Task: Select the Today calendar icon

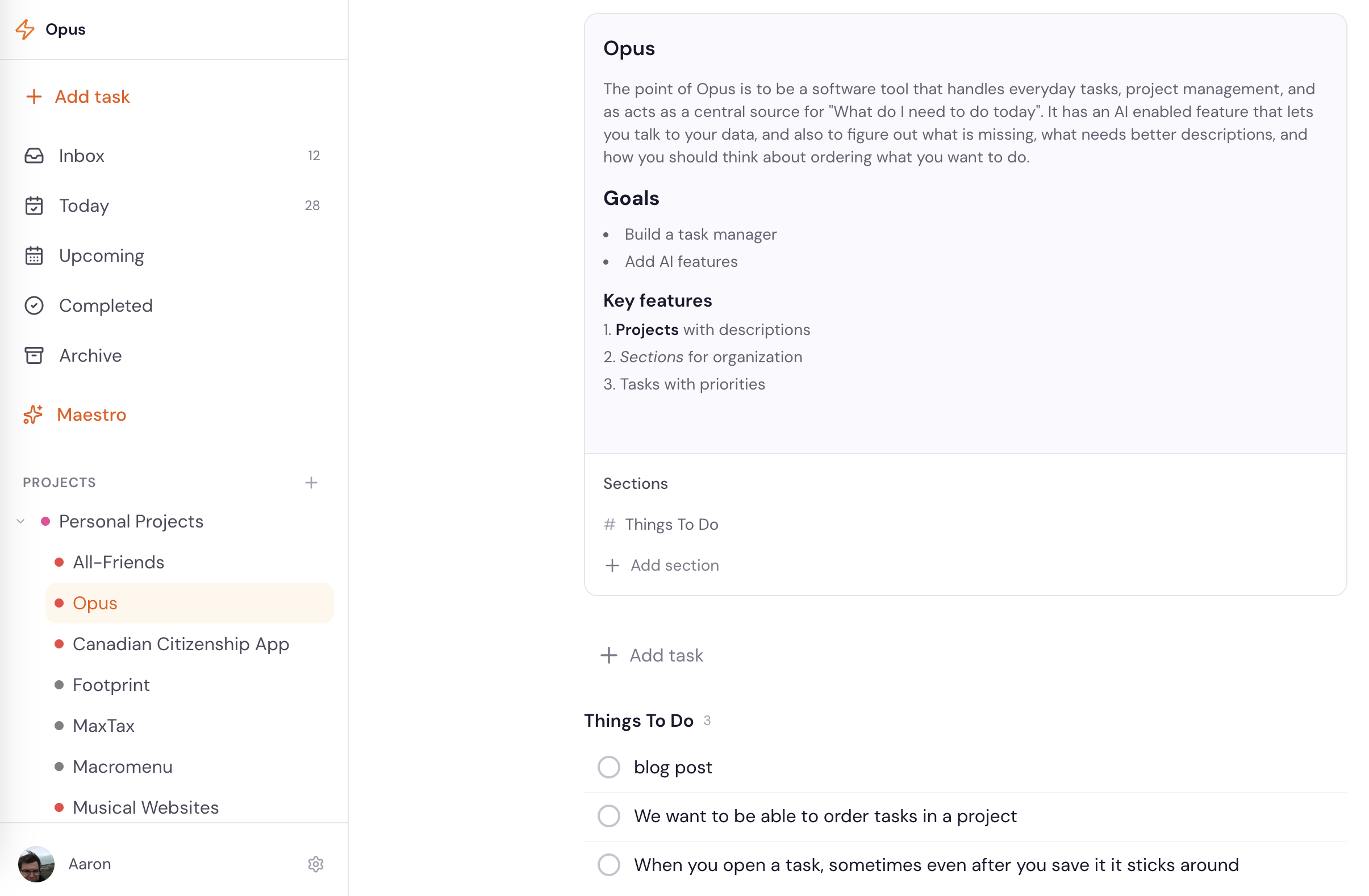Action: (x=34, y=206)
